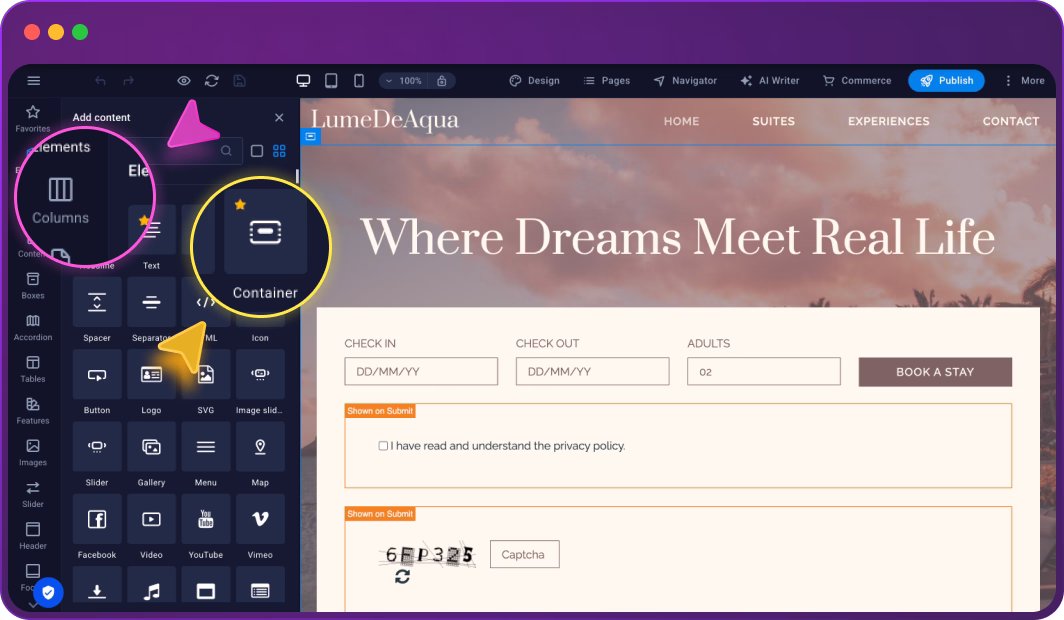Open the hamburger main menu

pos(34,81)
